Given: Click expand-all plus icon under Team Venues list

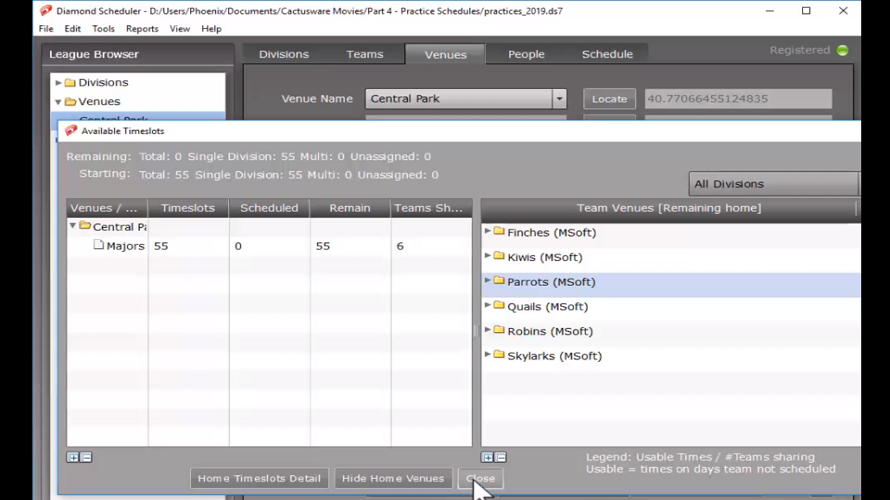Looking at the screenshot, I should pos(487,457).
